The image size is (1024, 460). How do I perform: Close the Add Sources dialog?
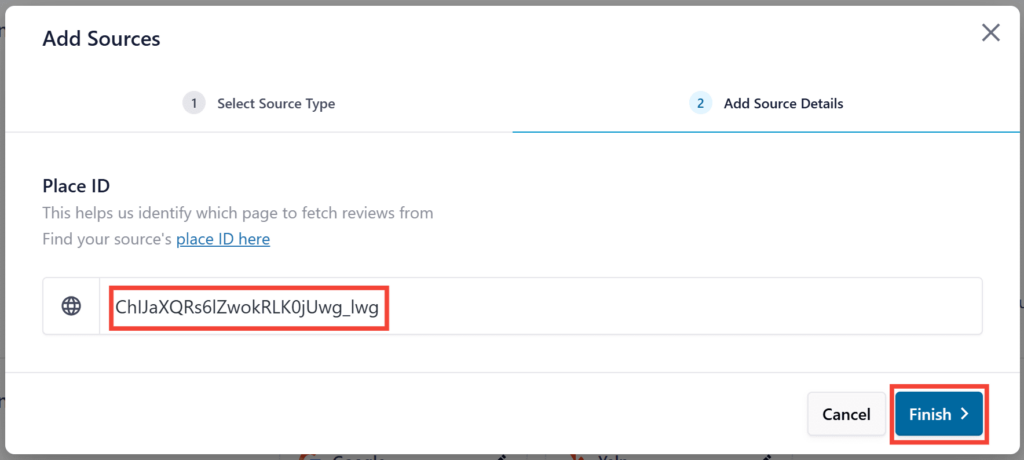pos(990,33)
